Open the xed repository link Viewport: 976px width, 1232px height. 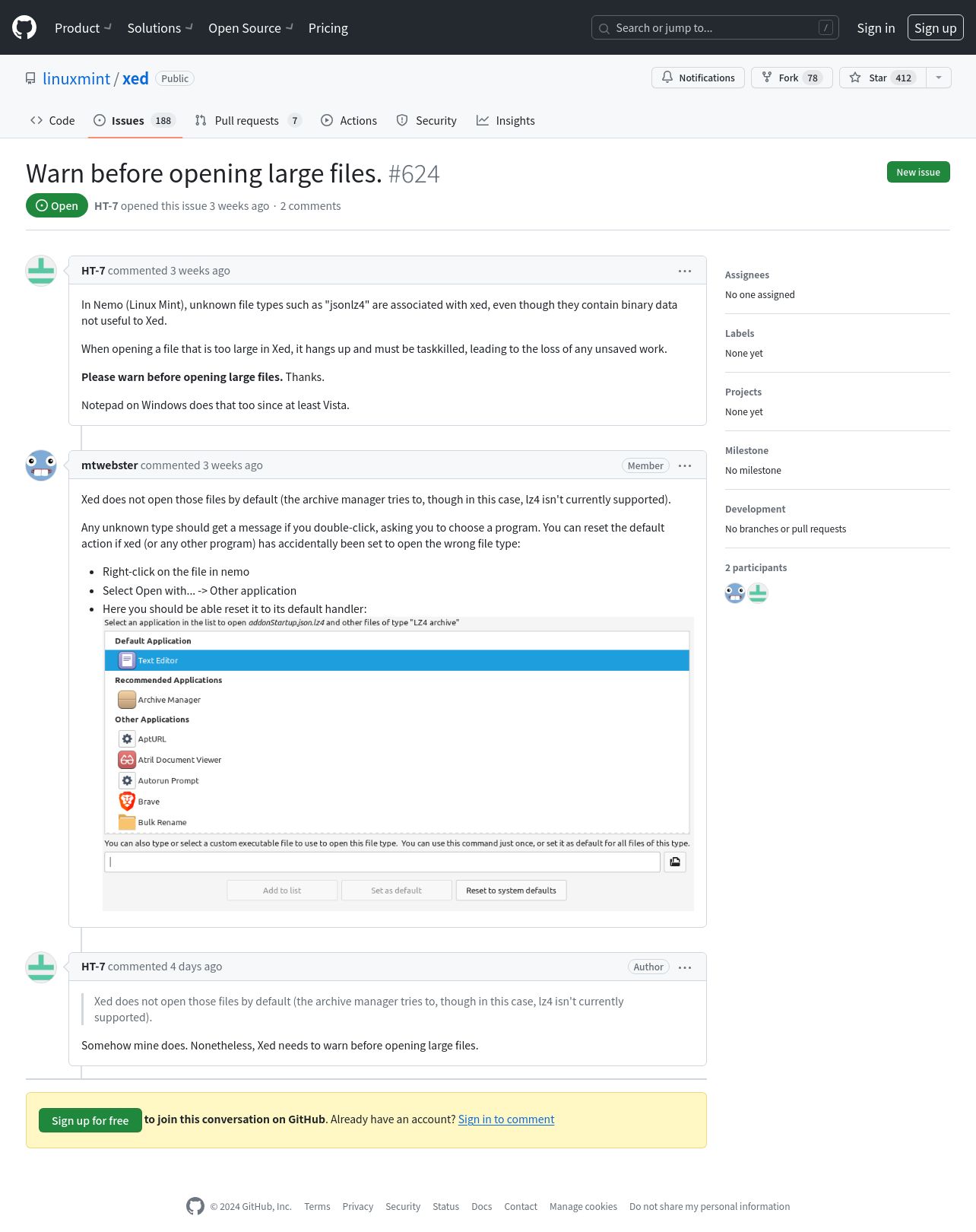(x=135, y=78)
